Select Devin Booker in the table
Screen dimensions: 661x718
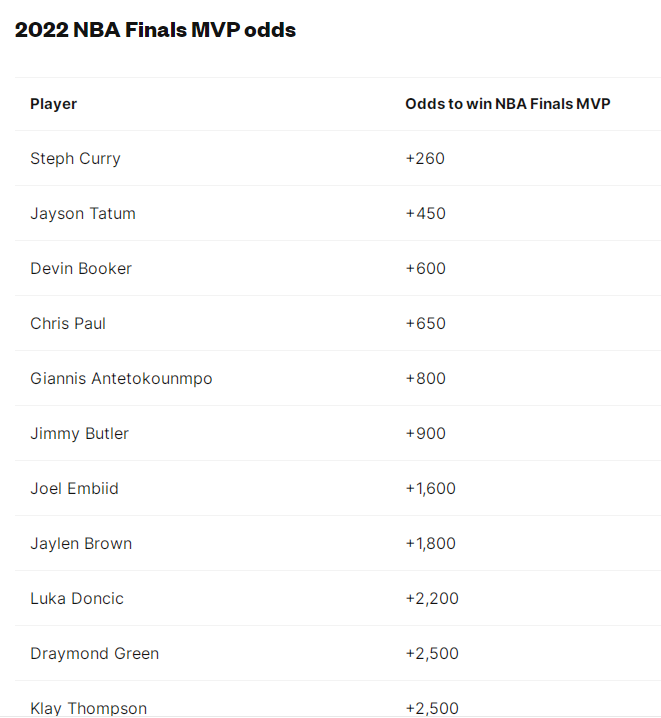81,268
